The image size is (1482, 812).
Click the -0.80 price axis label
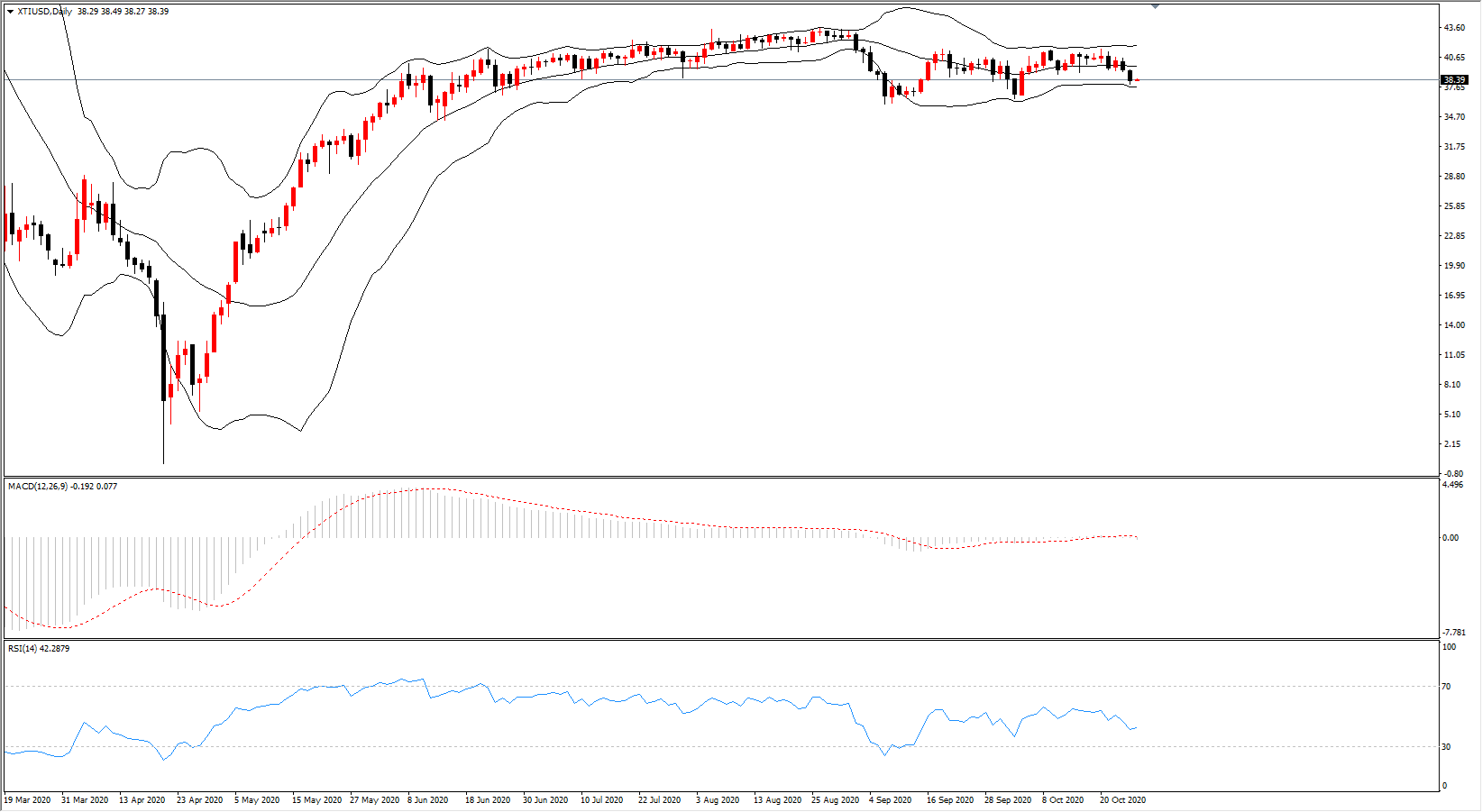[x=1453, y=473]
